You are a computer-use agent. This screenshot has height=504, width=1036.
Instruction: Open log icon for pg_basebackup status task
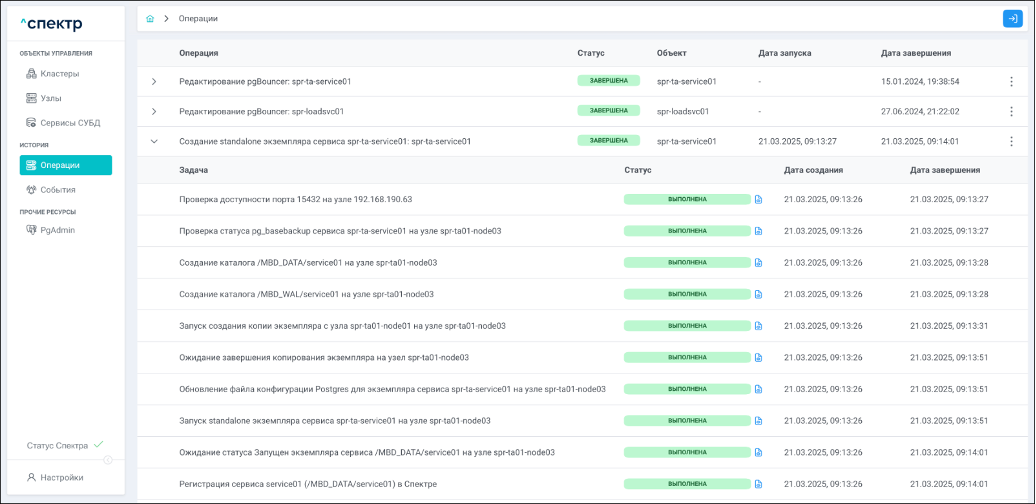click(x=758, y=231)
